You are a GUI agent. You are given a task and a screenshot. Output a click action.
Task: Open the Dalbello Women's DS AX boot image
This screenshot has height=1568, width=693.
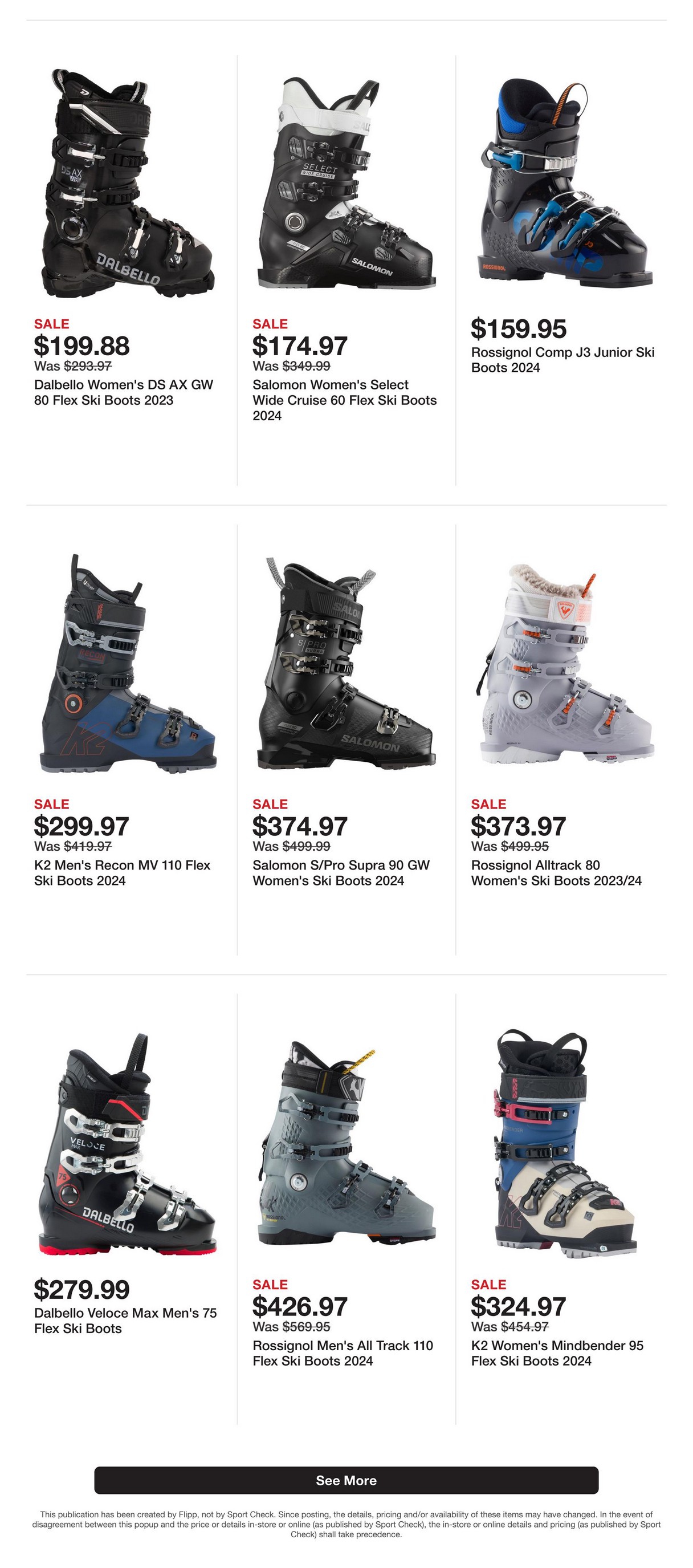click(x=128, y=182)
